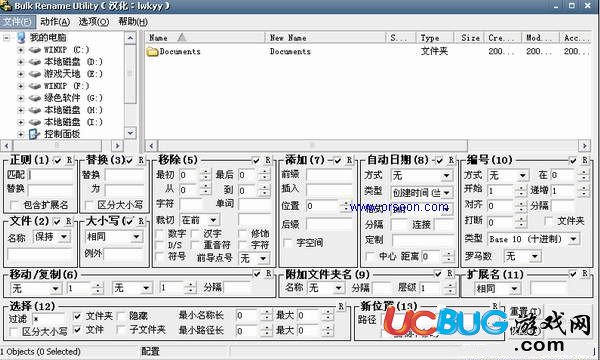Enable 包含扩展名 checkbox

point(15,205)
